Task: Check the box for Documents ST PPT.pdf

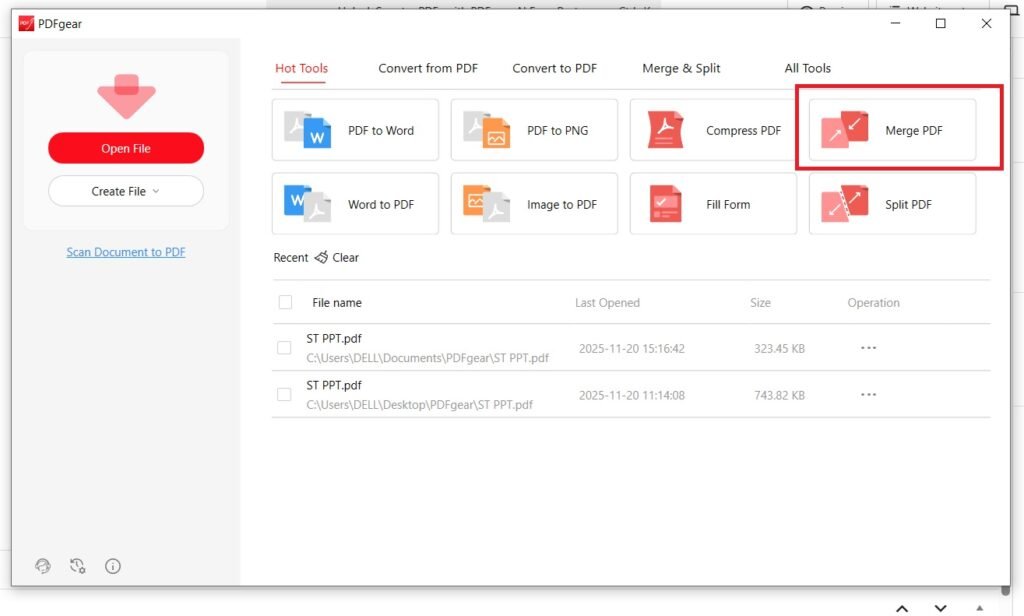Action: (285, 348)
